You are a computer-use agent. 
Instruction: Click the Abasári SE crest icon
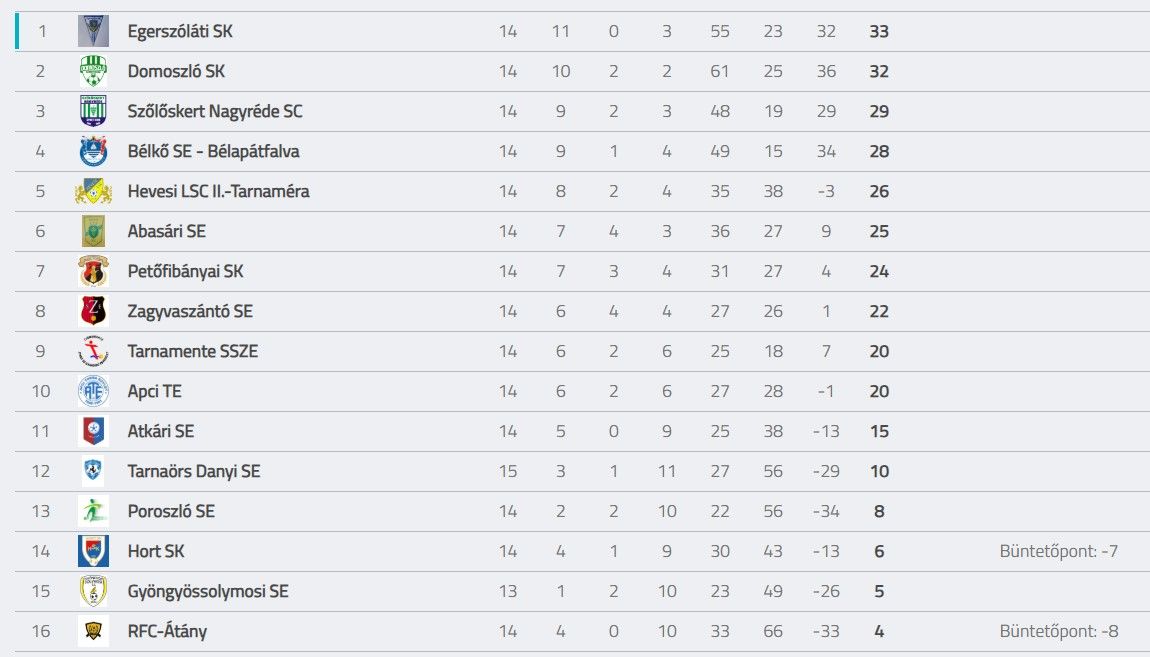93,231
